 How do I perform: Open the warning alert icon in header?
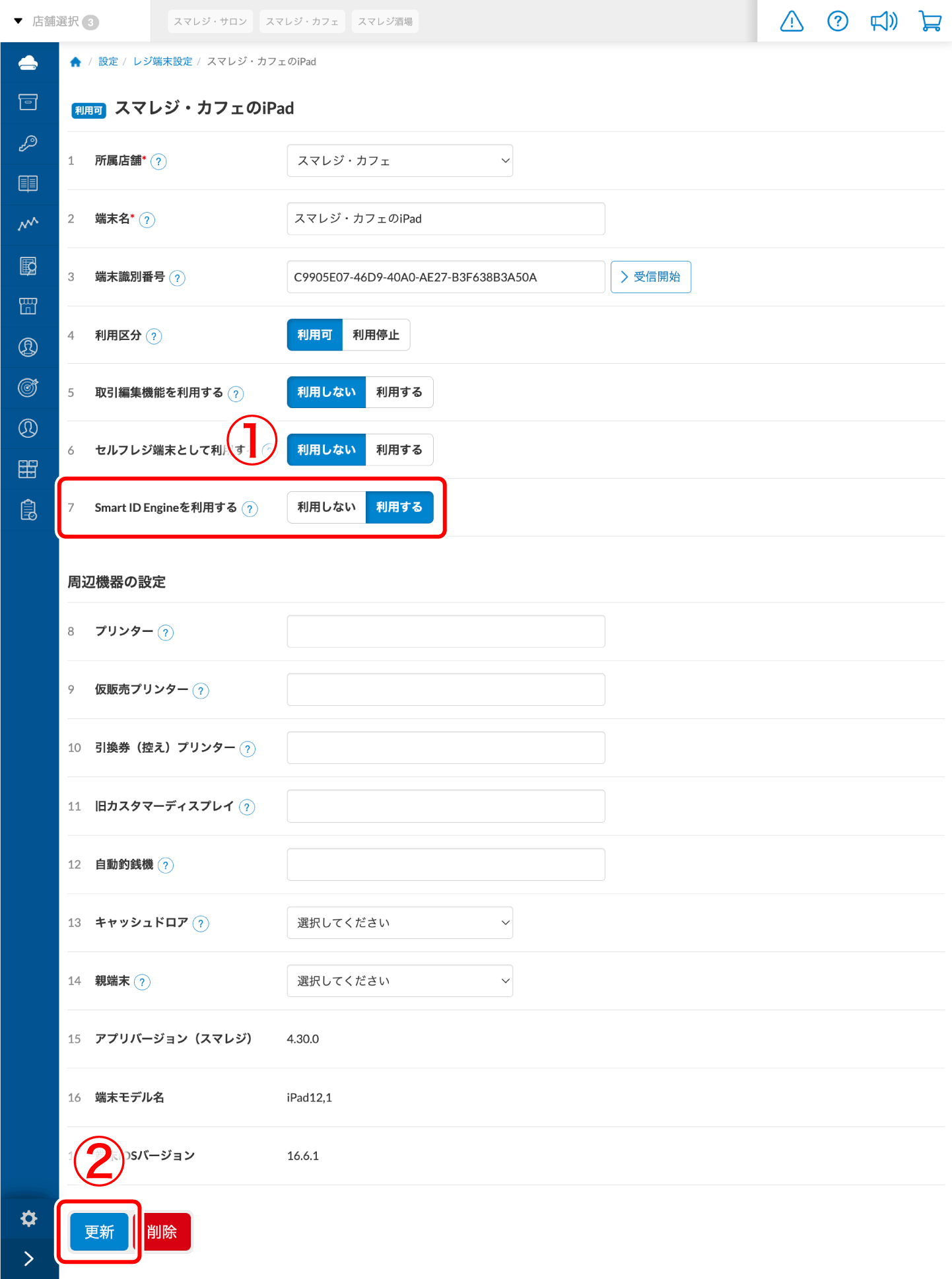point(792,21)
